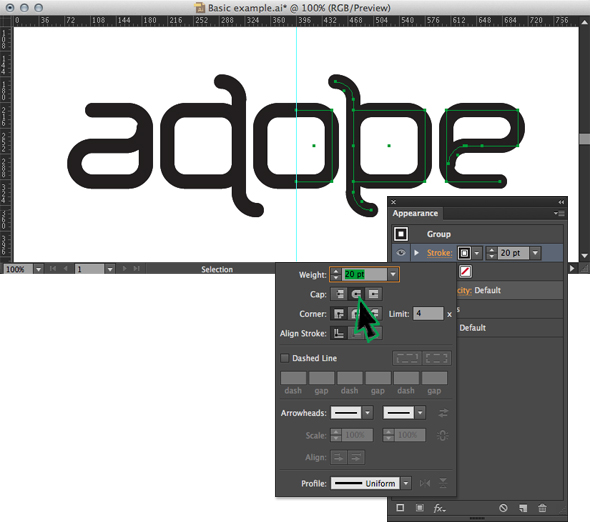Click the Weight stepper in stroke popup
The width and height of the screenshot is (590, 522).
tap(336, 274)
